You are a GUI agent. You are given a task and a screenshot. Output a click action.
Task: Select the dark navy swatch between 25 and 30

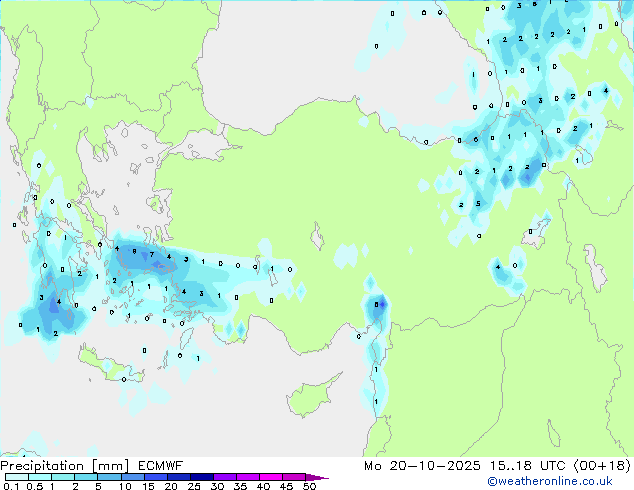pos(201,477)
